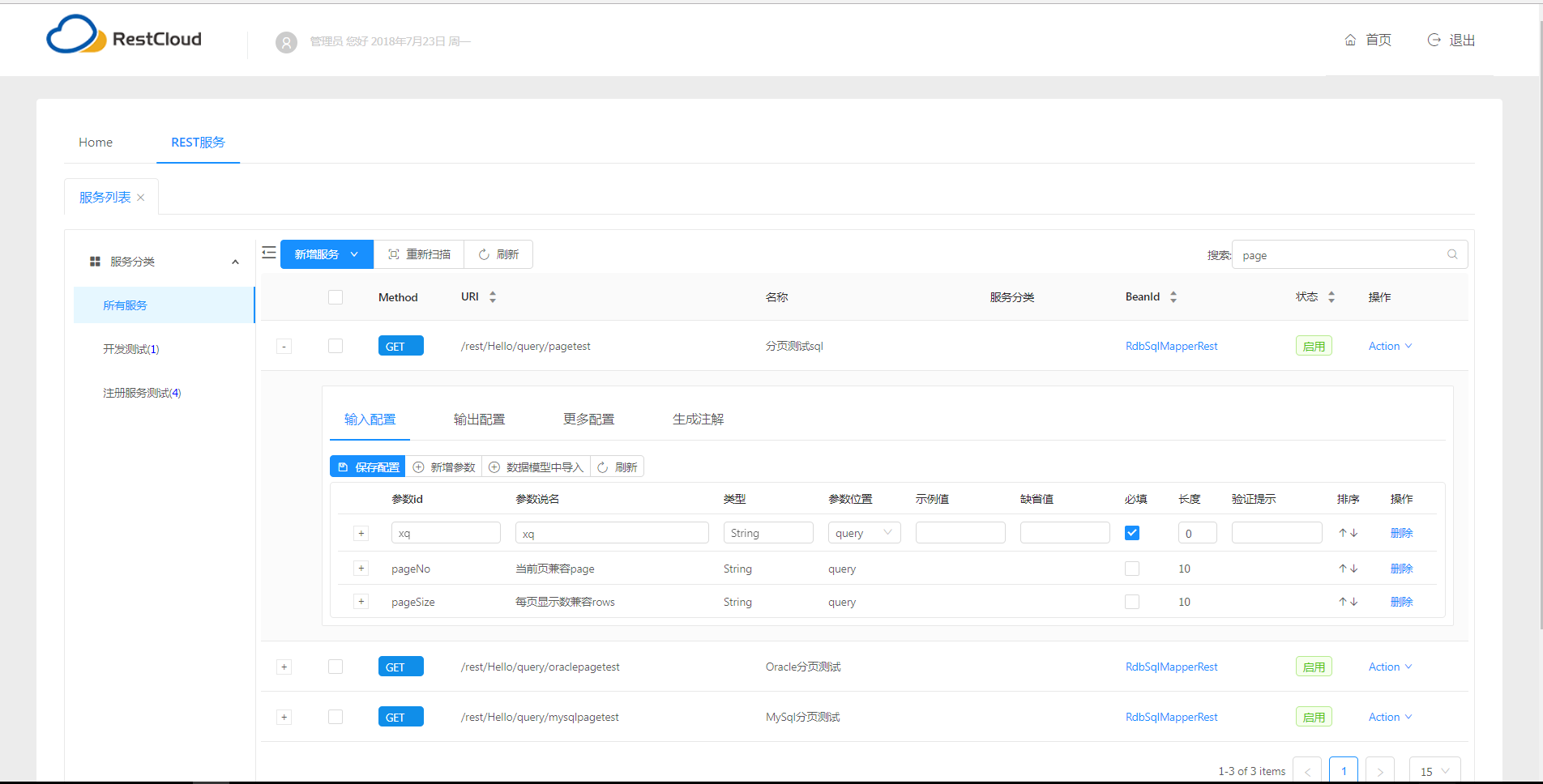Select all rows with the header checkbox
Viewport: 1543px width, 784px height.
tap(336, 296)
